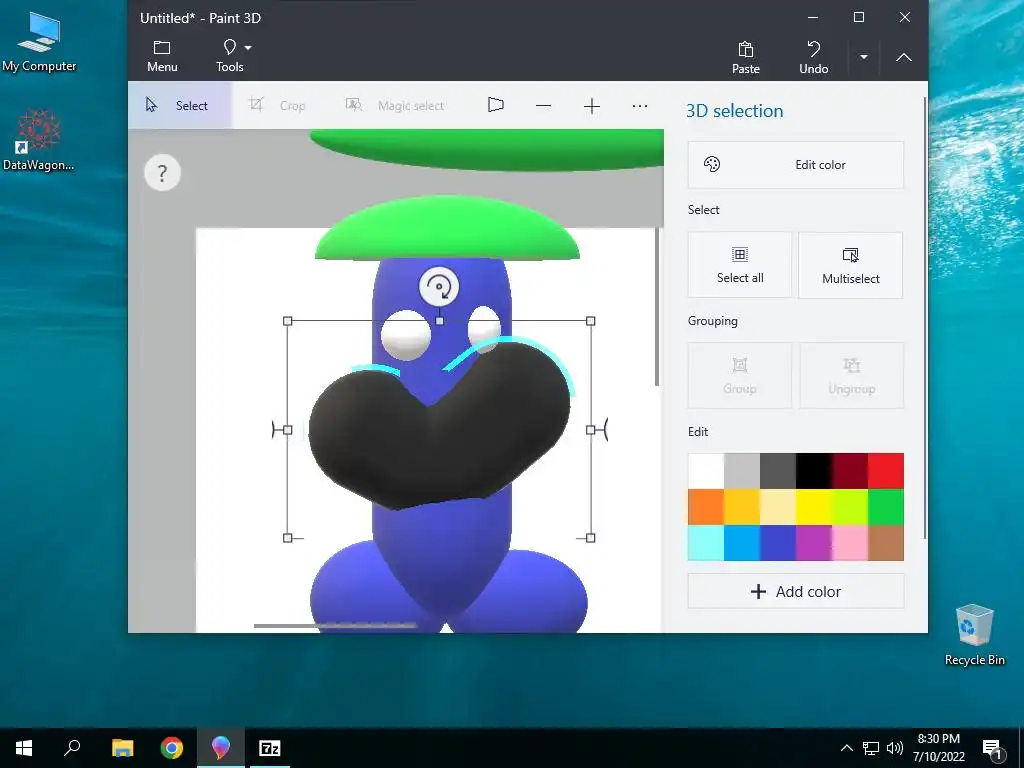Pick the bright yellow color swatch
This screenshot has width=1024, height=768.
click(x=814, y=507)
